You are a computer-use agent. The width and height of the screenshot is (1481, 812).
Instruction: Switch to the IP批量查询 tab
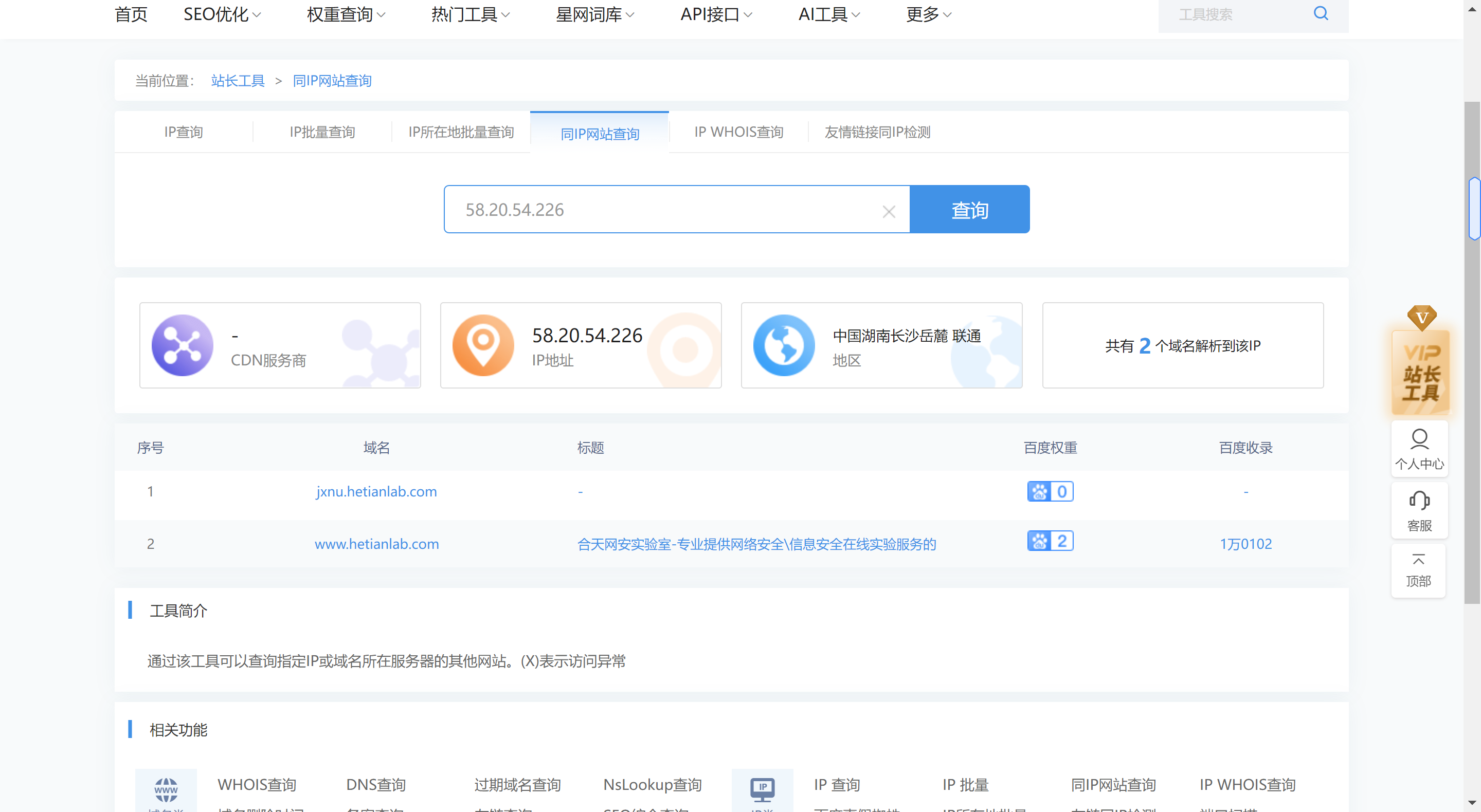tap(322, 132)
